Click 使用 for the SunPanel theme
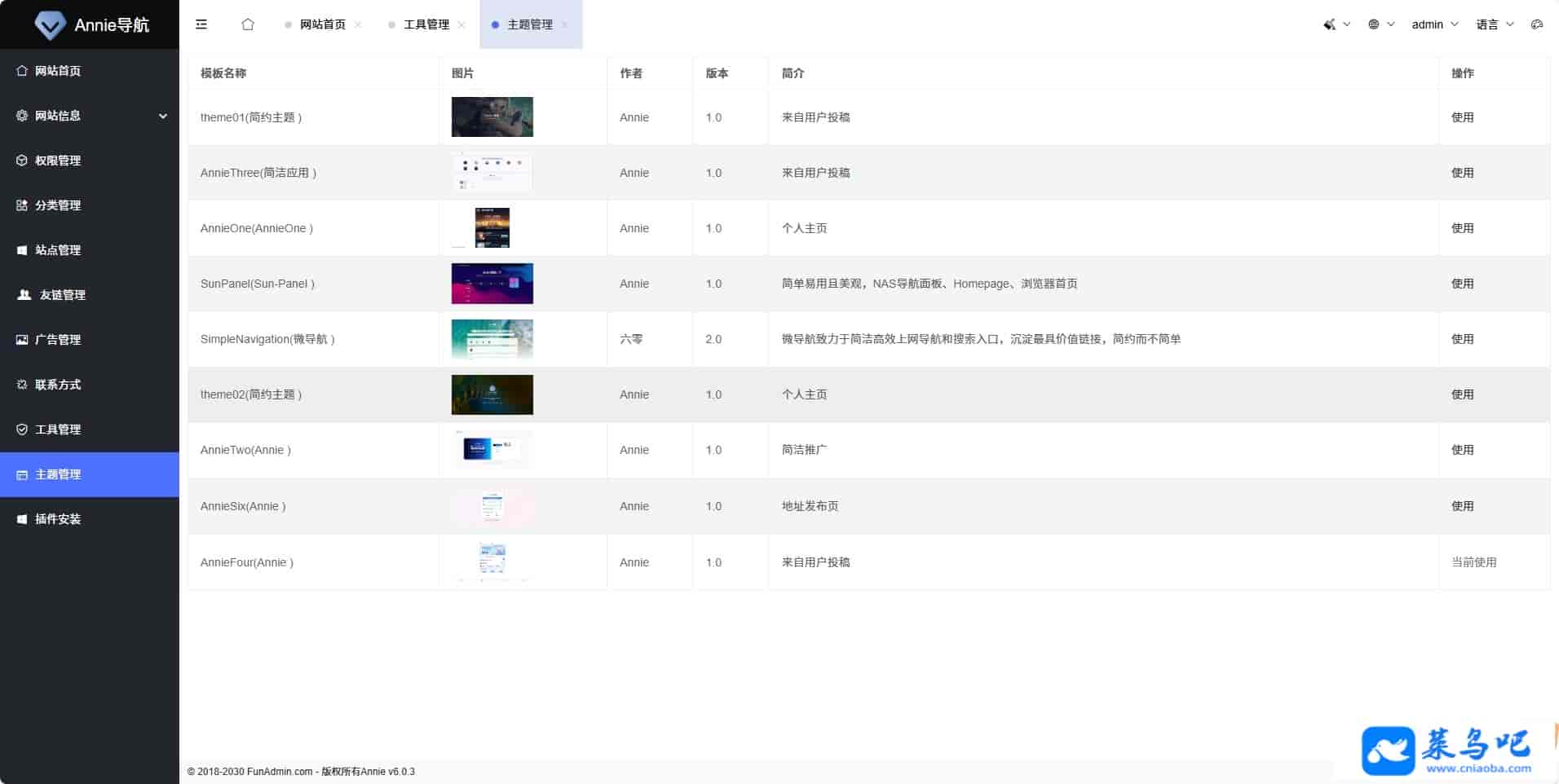 1462,284
